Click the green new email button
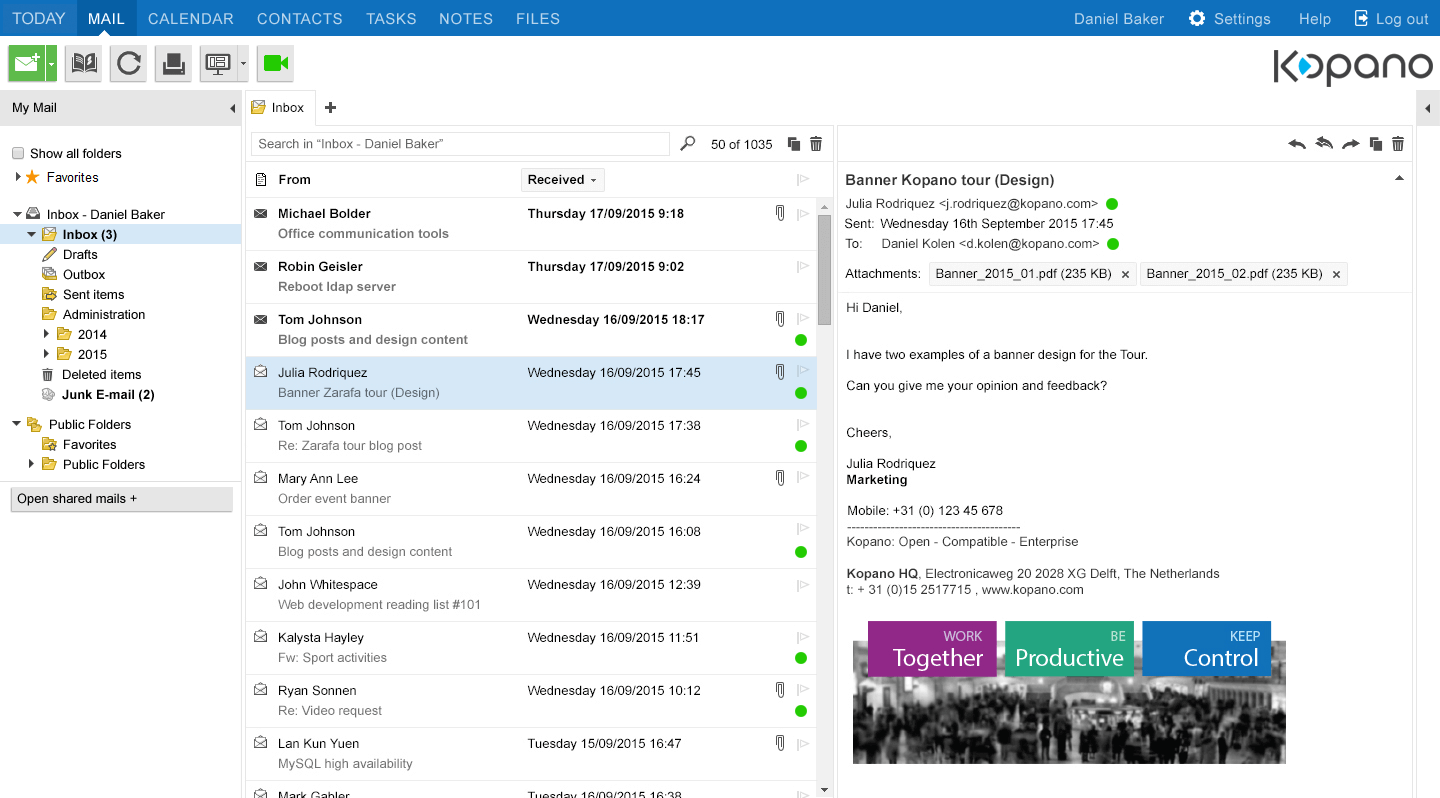 [x=26, y=64]
